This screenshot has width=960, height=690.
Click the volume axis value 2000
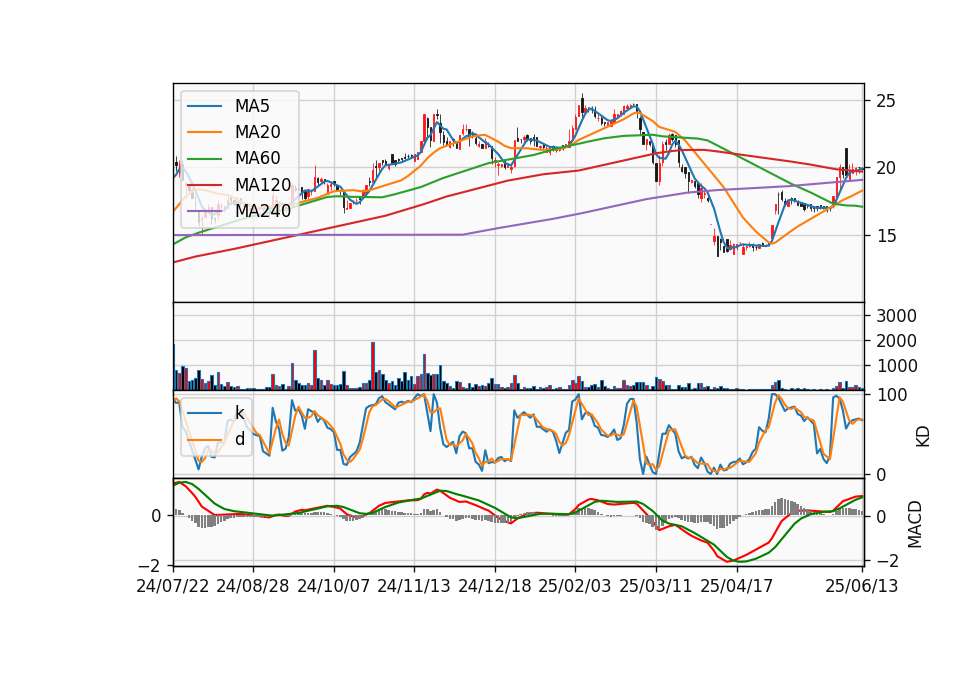pyautogui.click(x=896, y=341)
